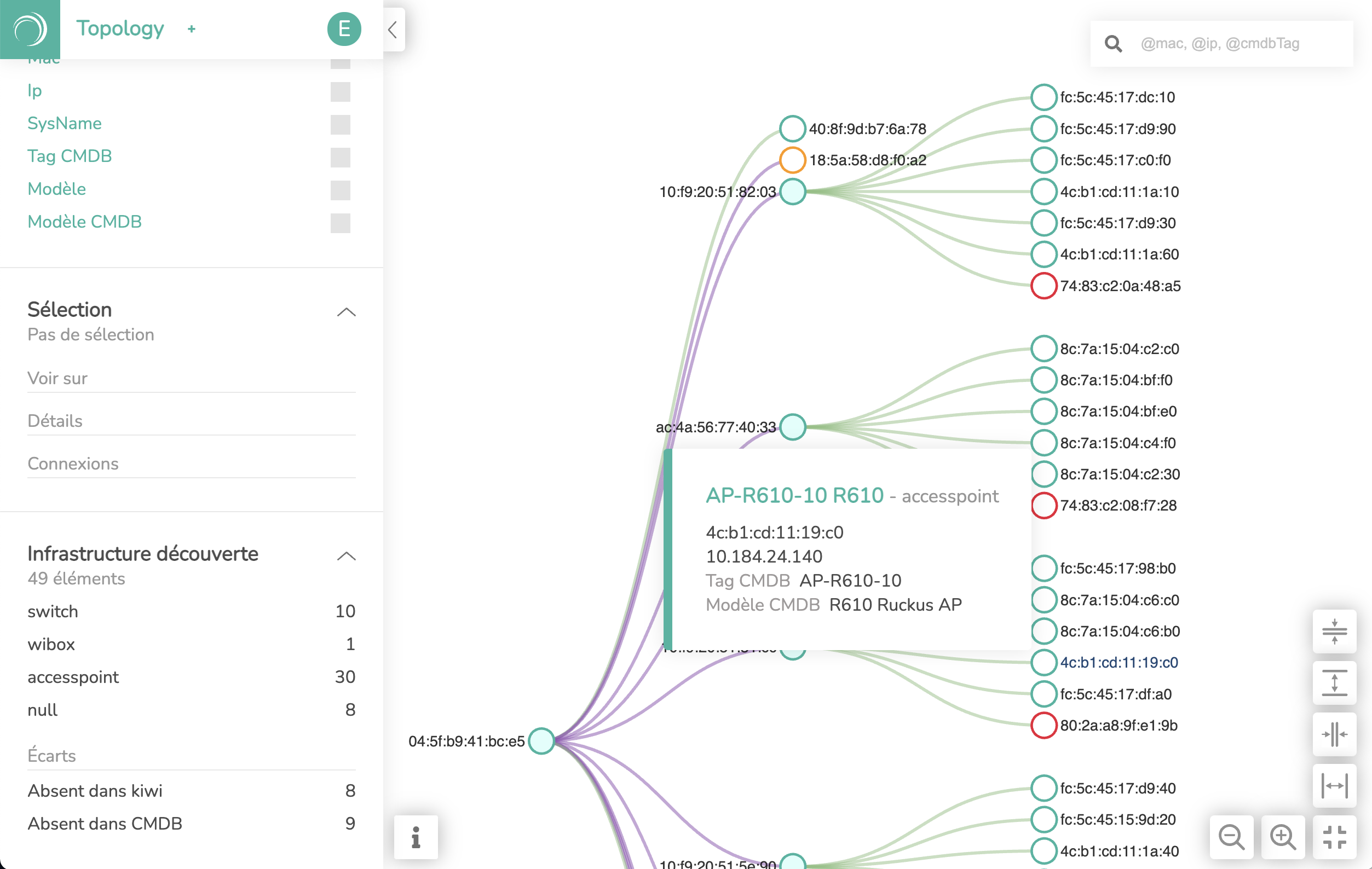Click the info 'i' button on canvas
1372x869 pixels.
(x=415, y=837)
